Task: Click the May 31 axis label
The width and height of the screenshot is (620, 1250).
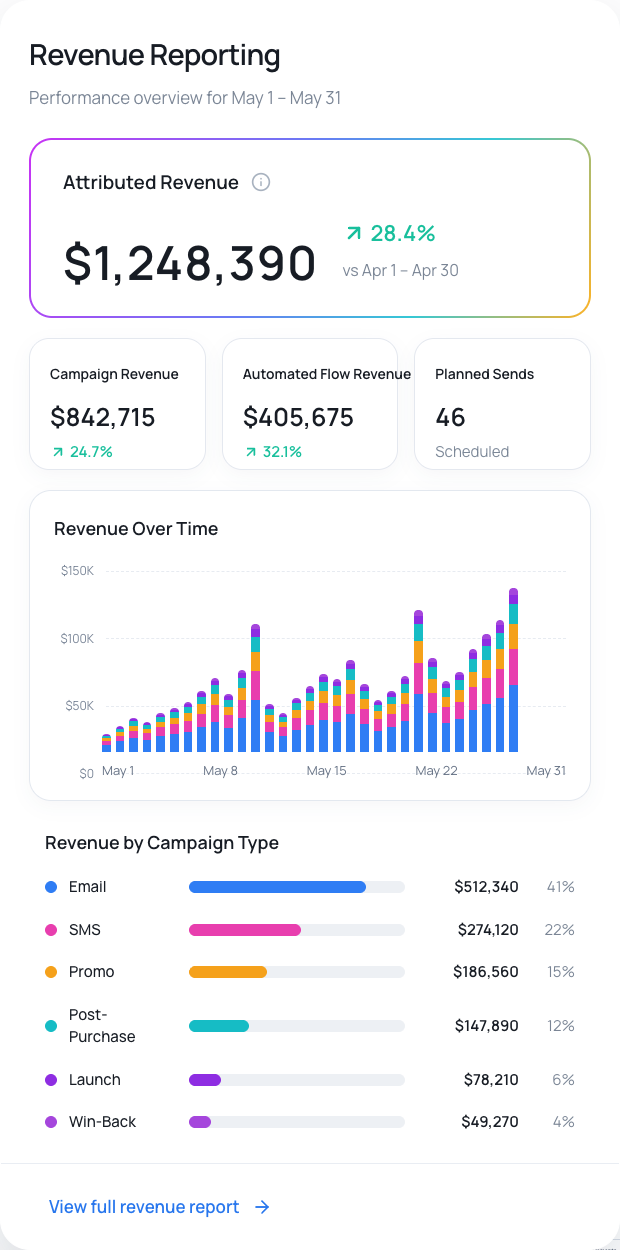Action: point(546,771)
